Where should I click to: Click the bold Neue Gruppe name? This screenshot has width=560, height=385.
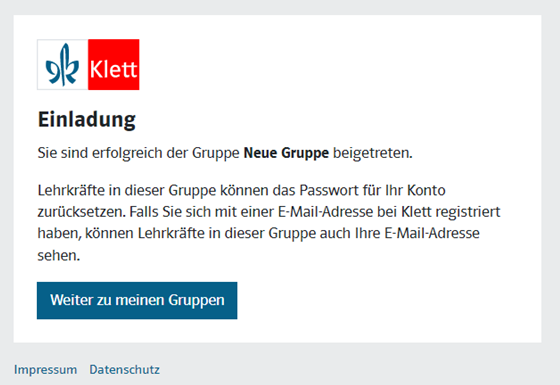point(286,153)
